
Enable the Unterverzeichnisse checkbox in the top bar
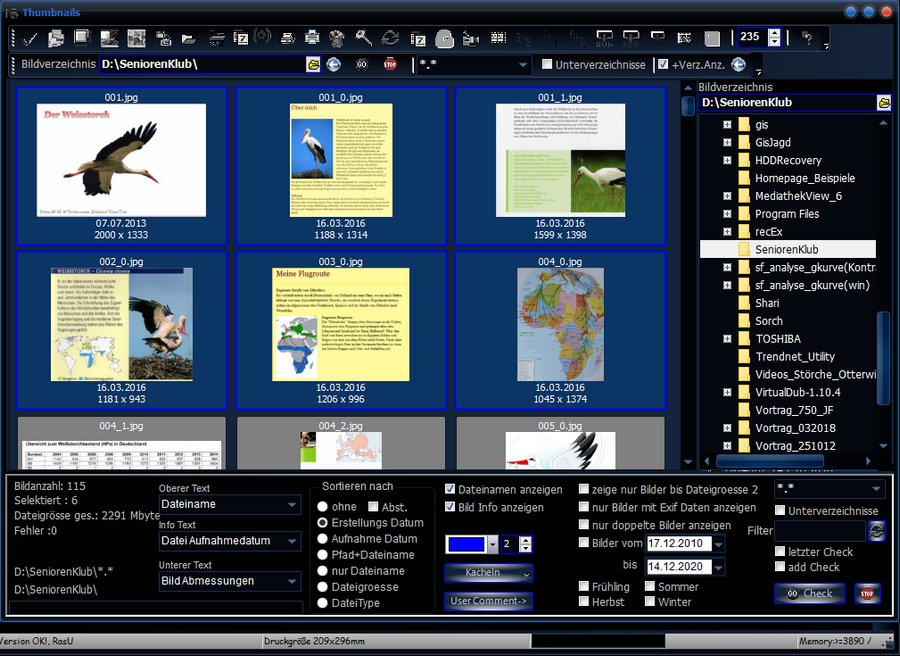click(x=547, y=65)
